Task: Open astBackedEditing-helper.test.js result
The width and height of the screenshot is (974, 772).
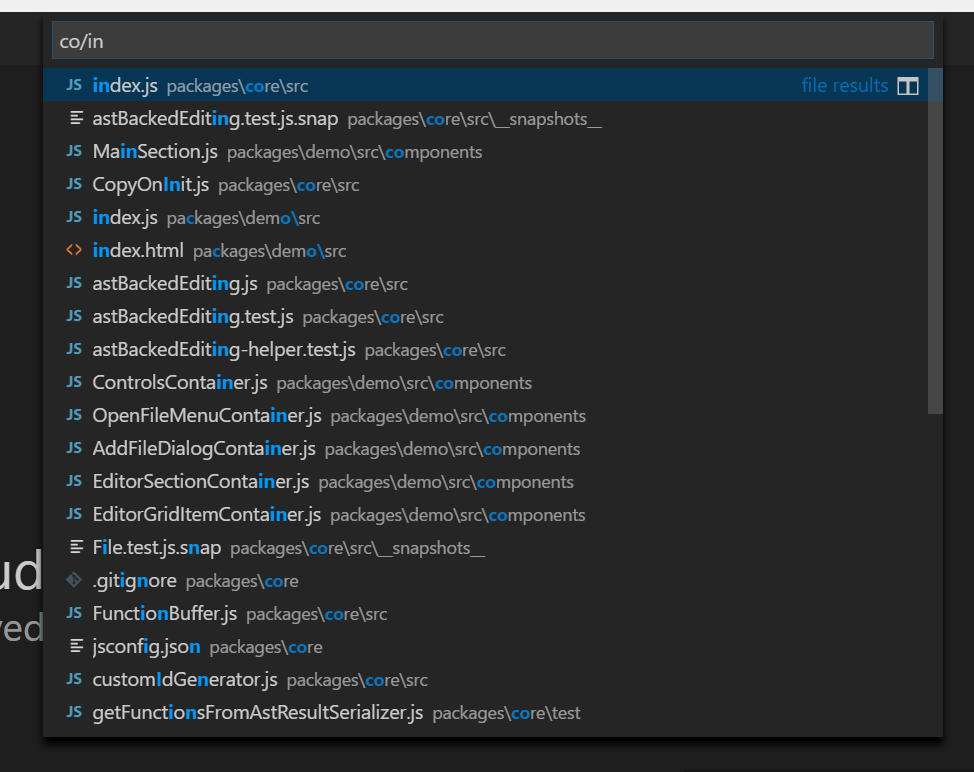Action: coord(485,349)
